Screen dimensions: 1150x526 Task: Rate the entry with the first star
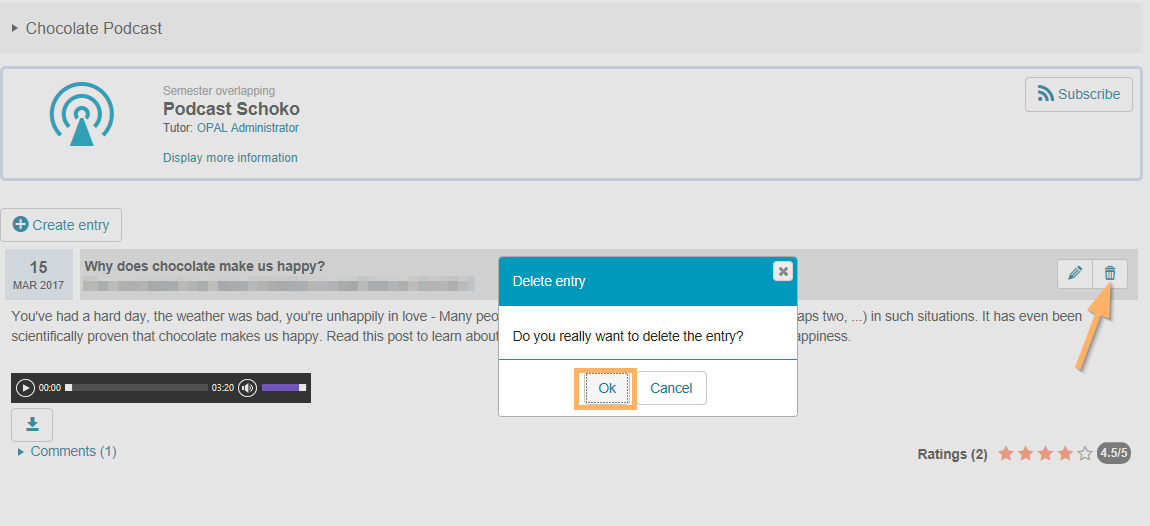click(1005, 454)
